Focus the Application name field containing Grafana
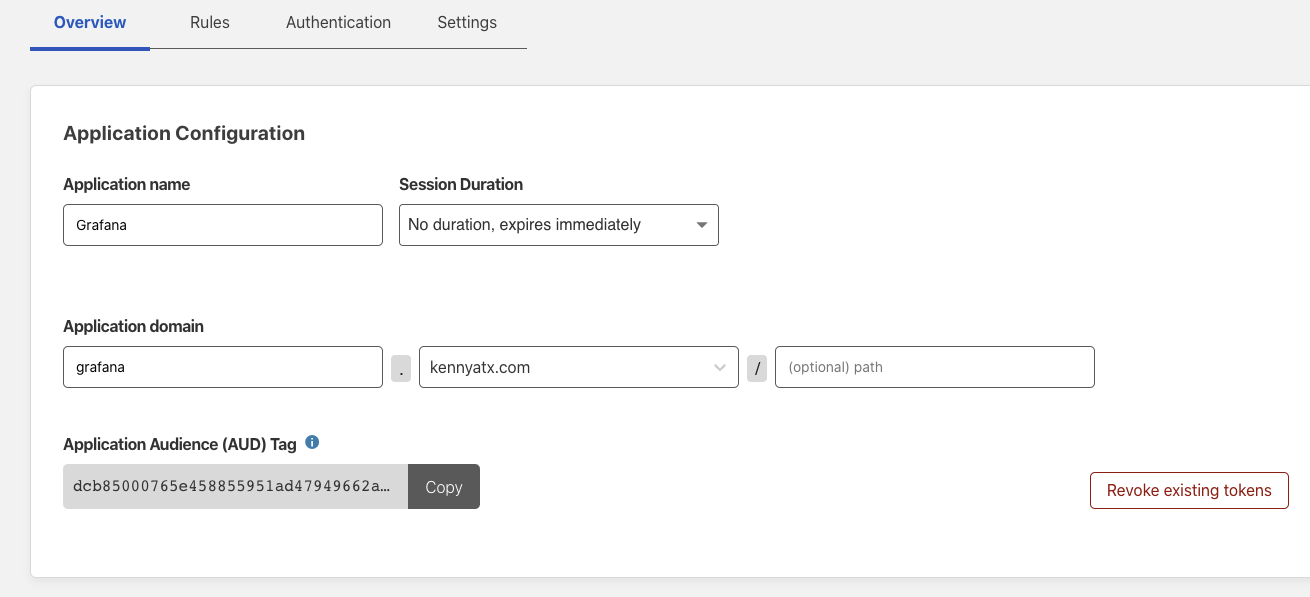 [222, 225]
